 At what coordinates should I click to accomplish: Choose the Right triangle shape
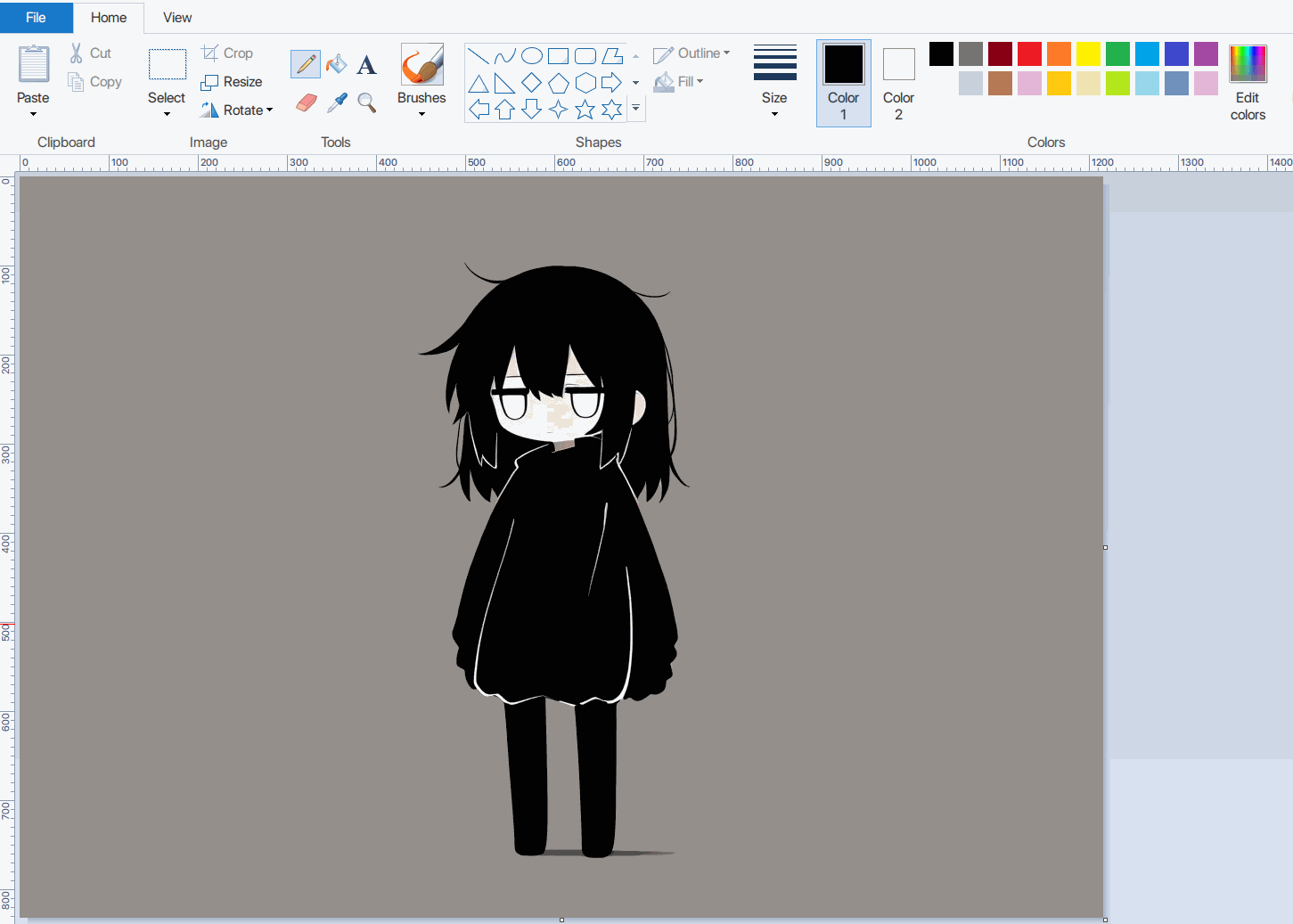pyautogui.click(x=505, y=83)
